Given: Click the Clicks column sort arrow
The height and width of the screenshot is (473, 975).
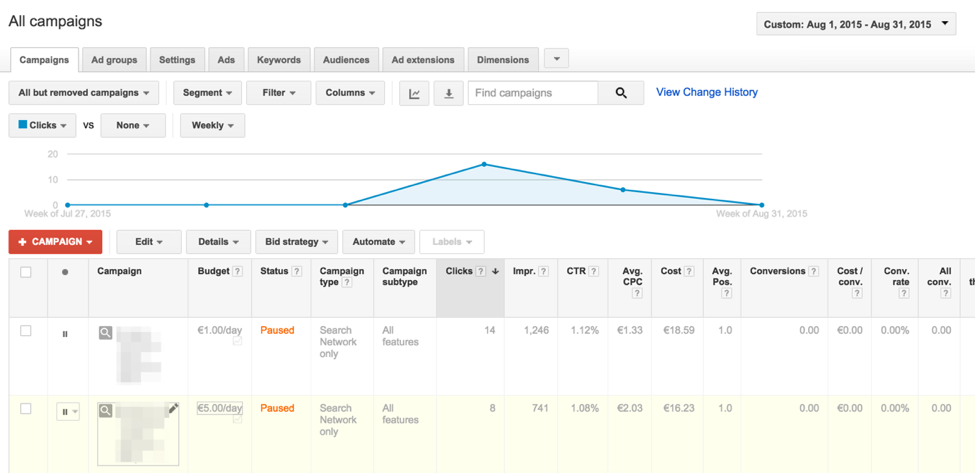Looking at the screenshot, I should 495,272.
